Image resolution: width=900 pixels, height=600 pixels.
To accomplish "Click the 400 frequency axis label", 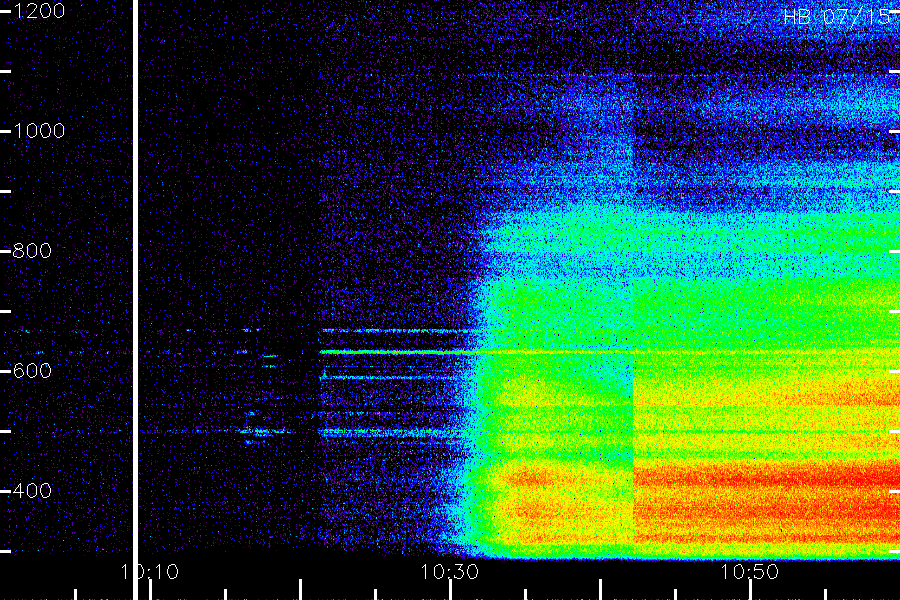I will [x=32, y=491].
